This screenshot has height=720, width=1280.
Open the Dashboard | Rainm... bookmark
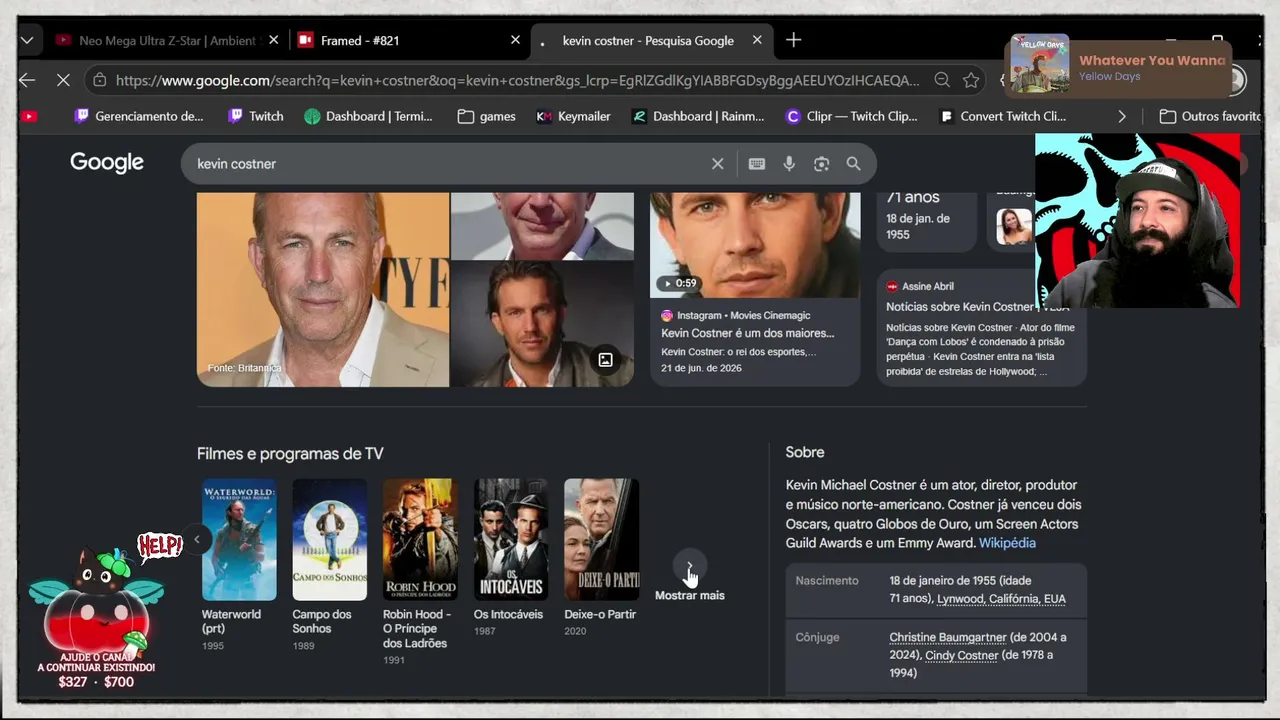pyautogui.click(x=698, y=116)
